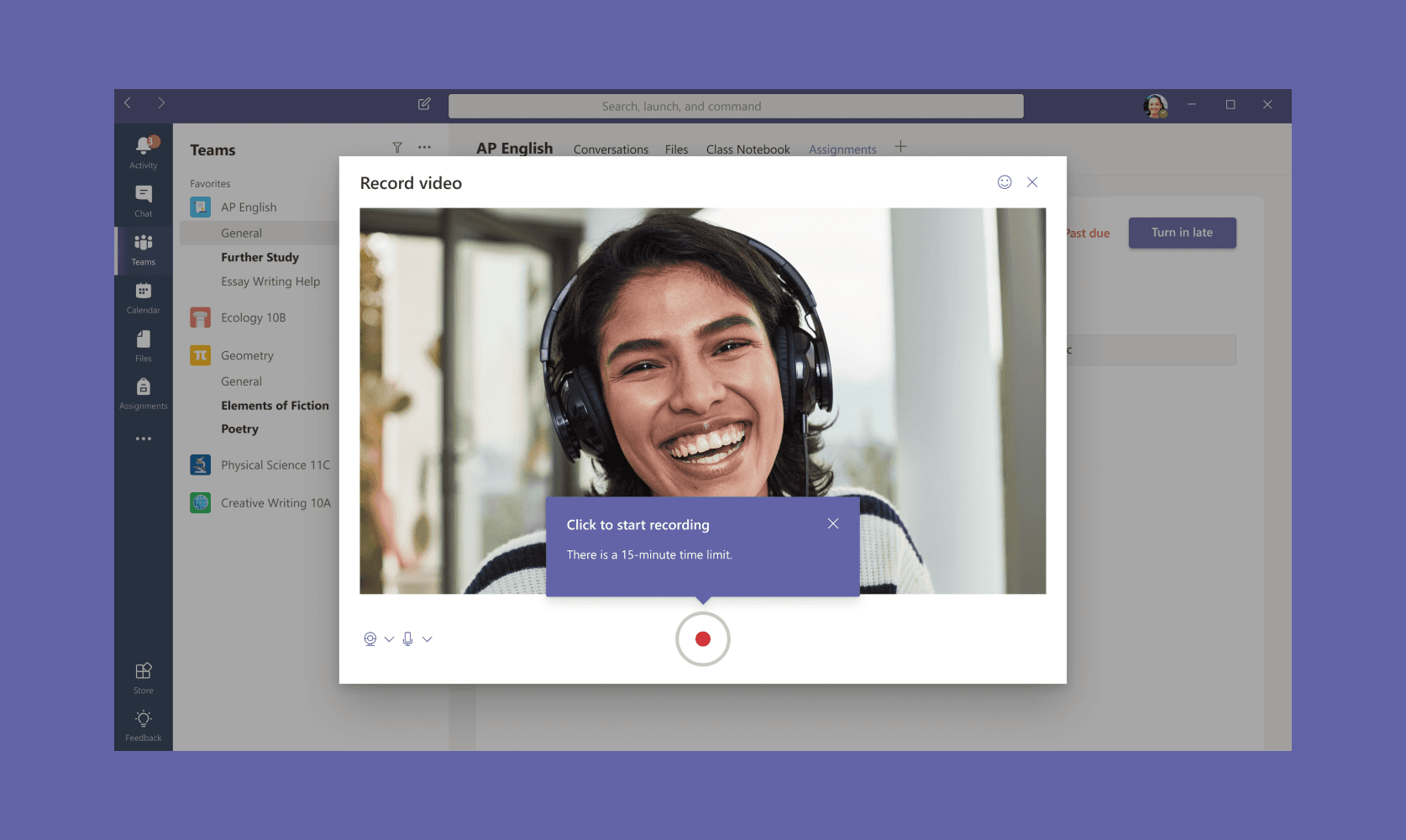Focus the Search, launch, and command box
1406x840 pixels.
[x=736, y=106]
